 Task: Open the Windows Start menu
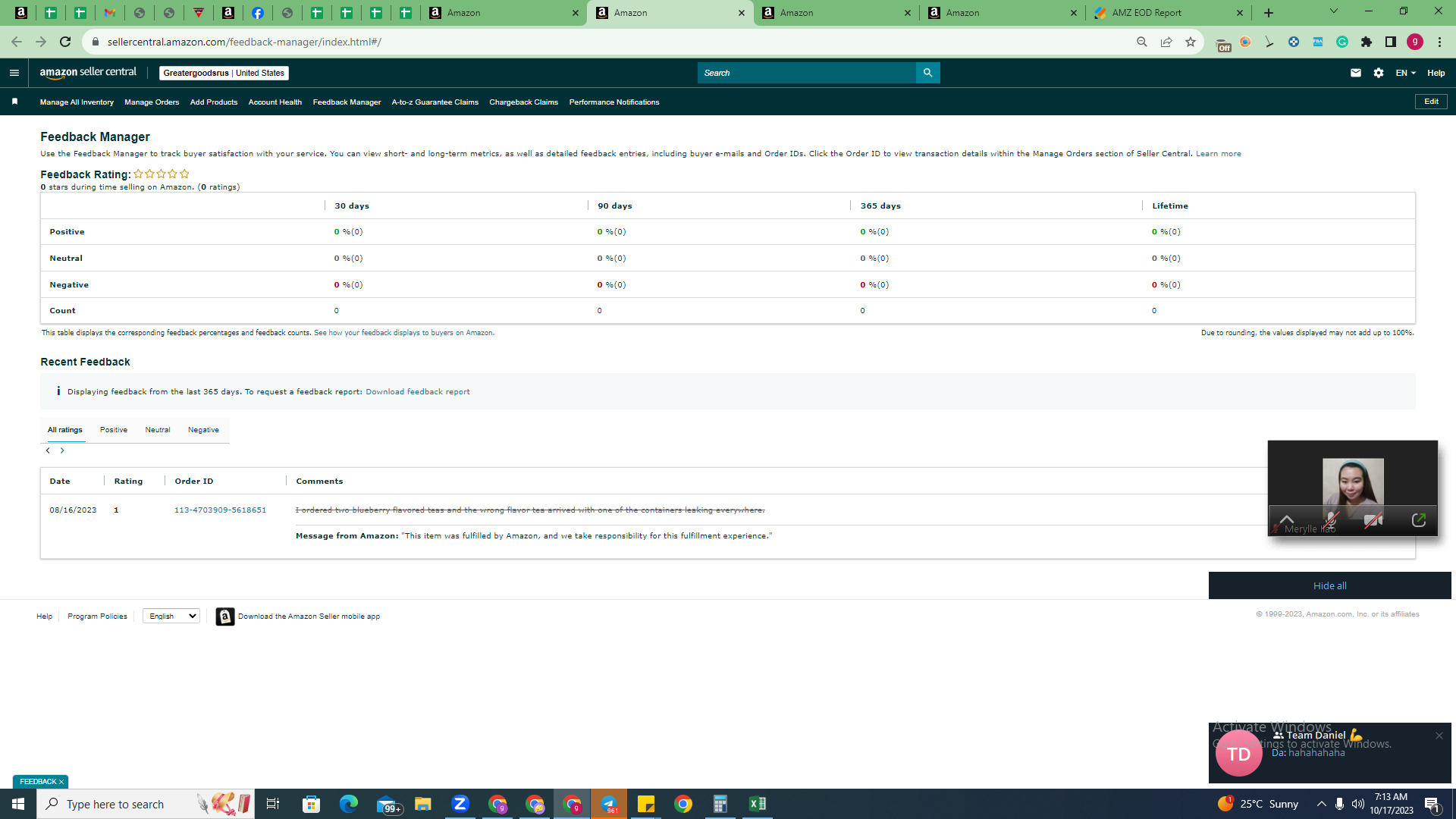(18, 804)
